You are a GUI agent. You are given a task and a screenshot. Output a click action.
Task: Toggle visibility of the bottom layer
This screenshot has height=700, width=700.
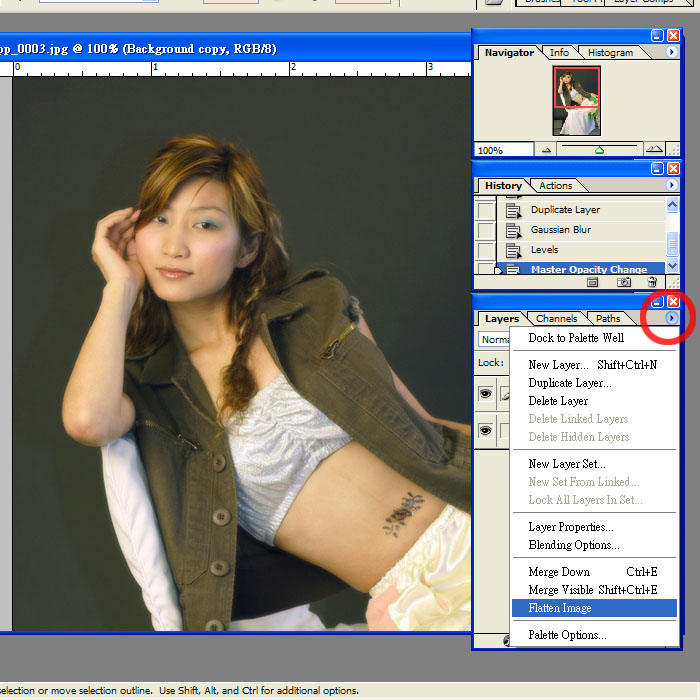[485, 430]
